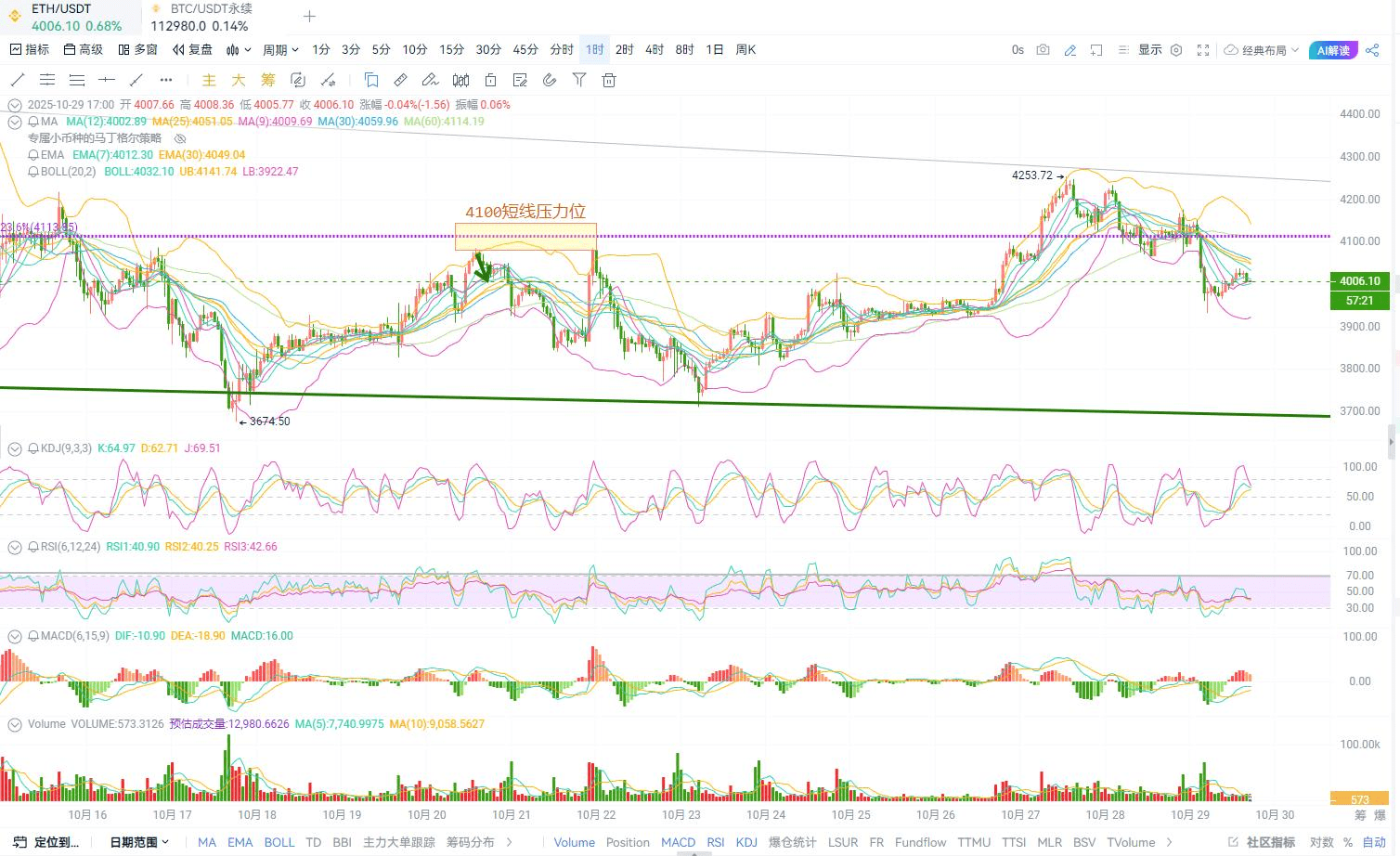Select the ruler measure tool
This screenshot has height=856, width=1400.
click(x=401, y=80)
